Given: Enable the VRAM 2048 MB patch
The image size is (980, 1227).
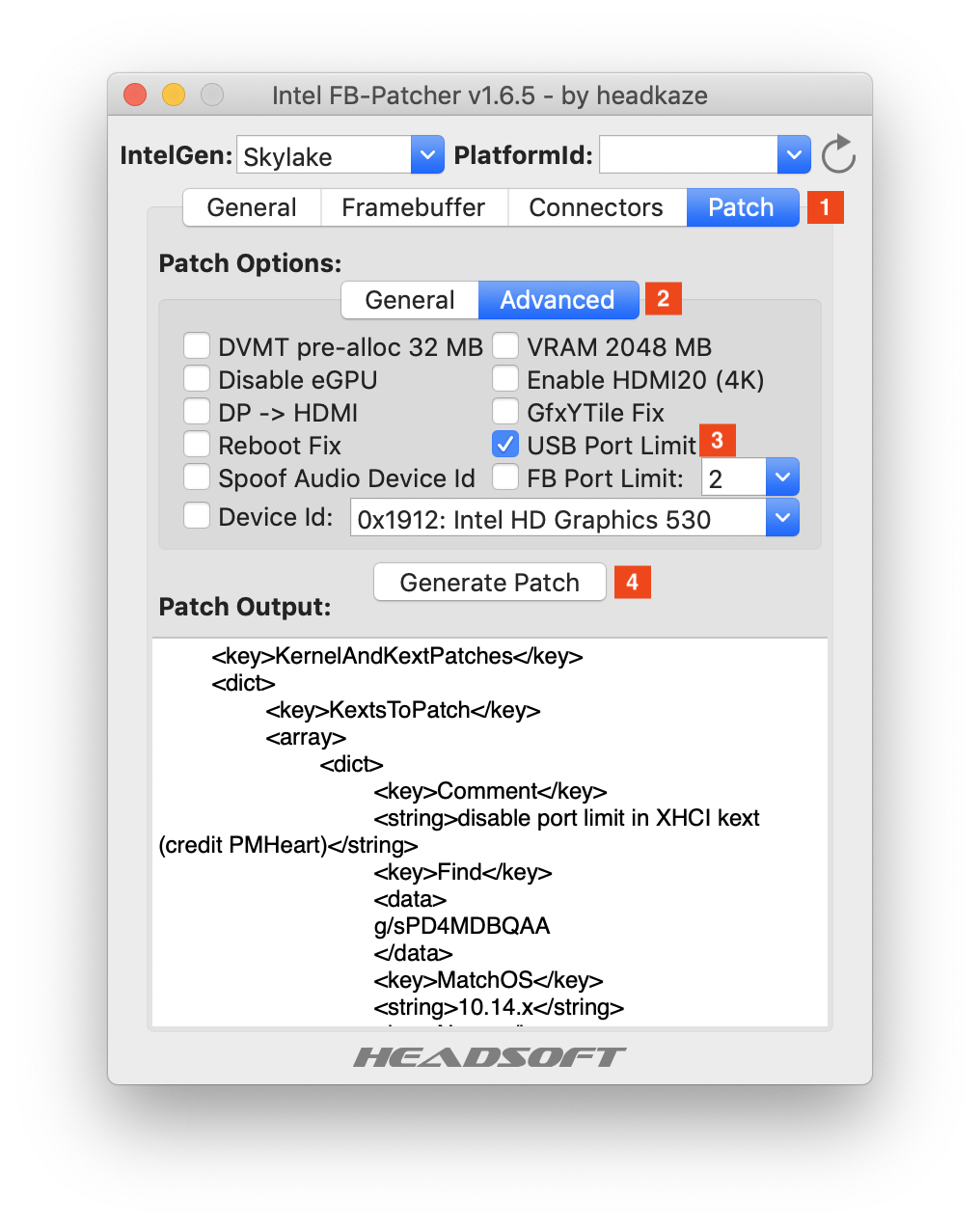Looking at the screenshot, I should 505,345.
